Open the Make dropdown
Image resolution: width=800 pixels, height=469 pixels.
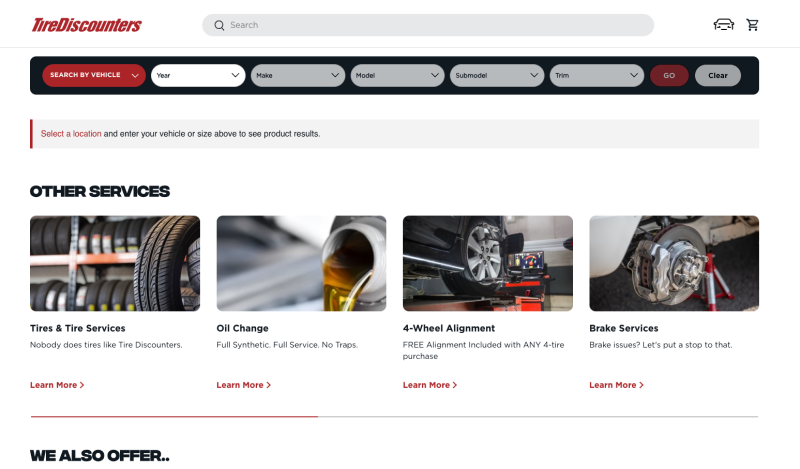298,75
